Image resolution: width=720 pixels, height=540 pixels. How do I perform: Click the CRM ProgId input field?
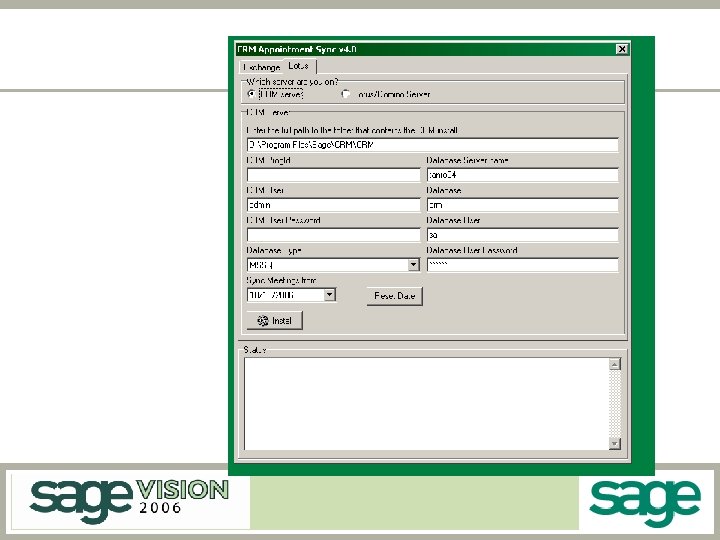tap(333, 175)
